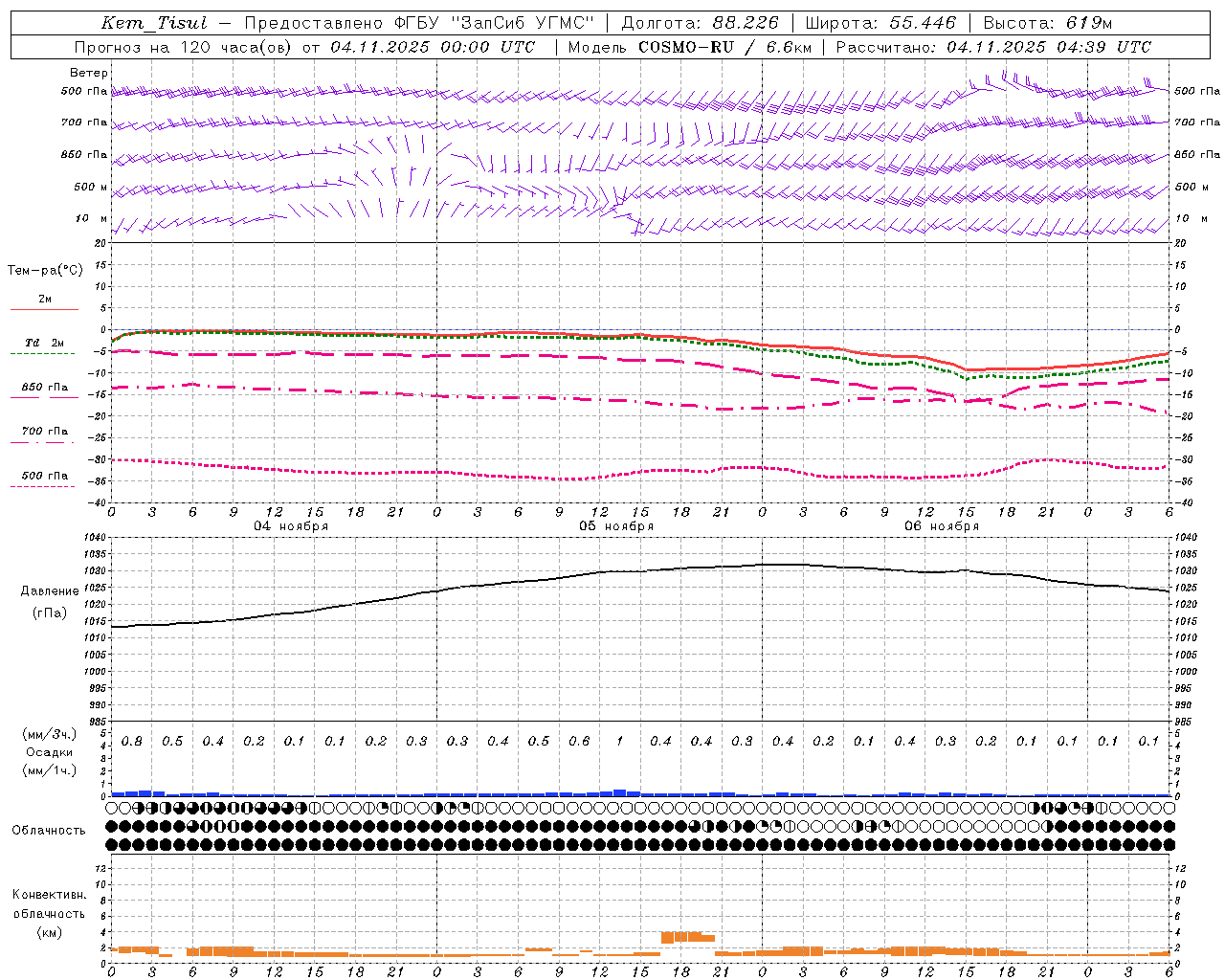Click the 2м line sample in the temperature legend
Screen dimensions: 1225x980
coord(44,309)
